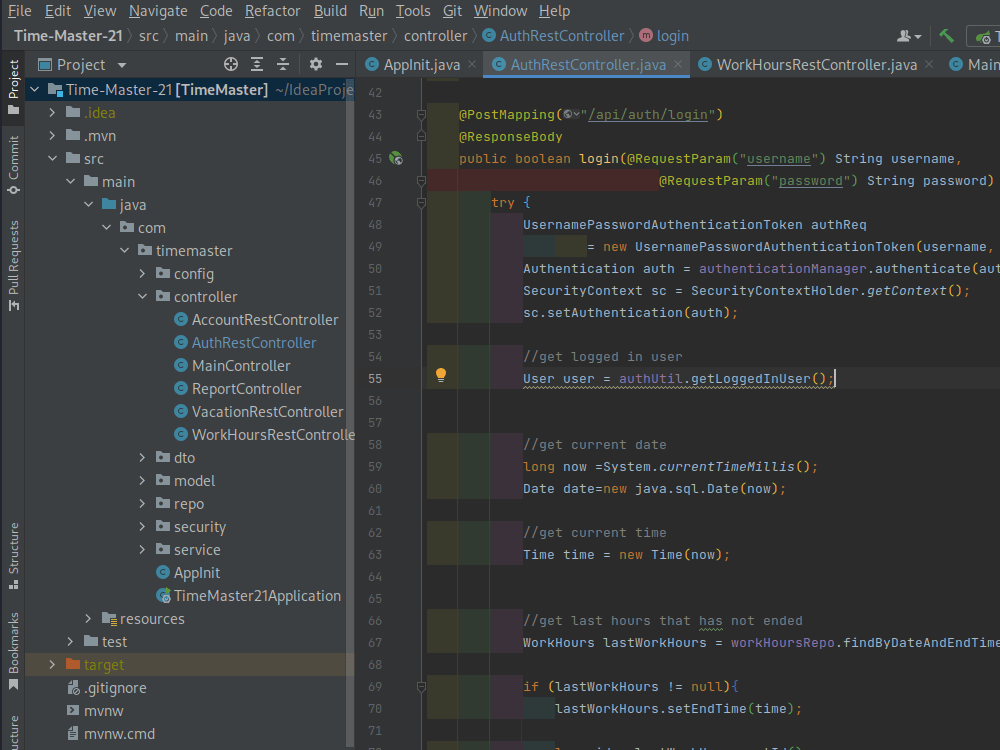Click the Select Opened File locate icon

[x=231, y=64]
